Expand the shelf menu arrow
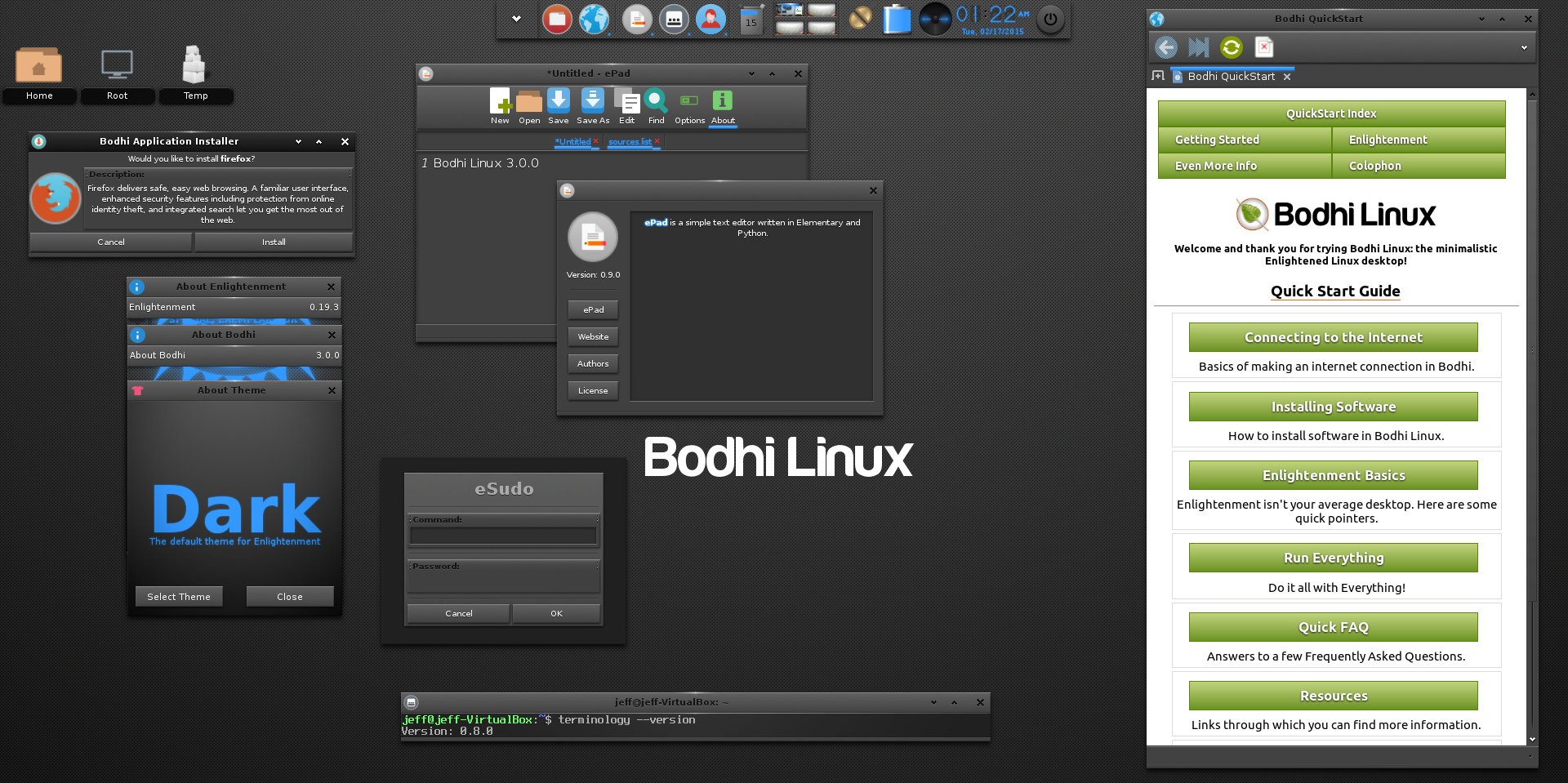This screenshot has height=783, width=1568. coord(516,19)
